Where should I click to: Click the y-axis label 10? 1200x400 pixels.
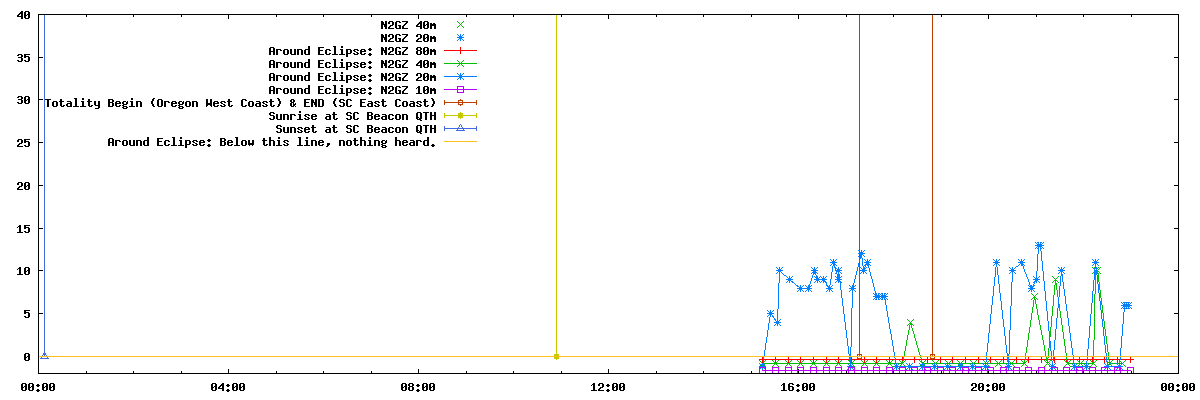click(24, 271)
